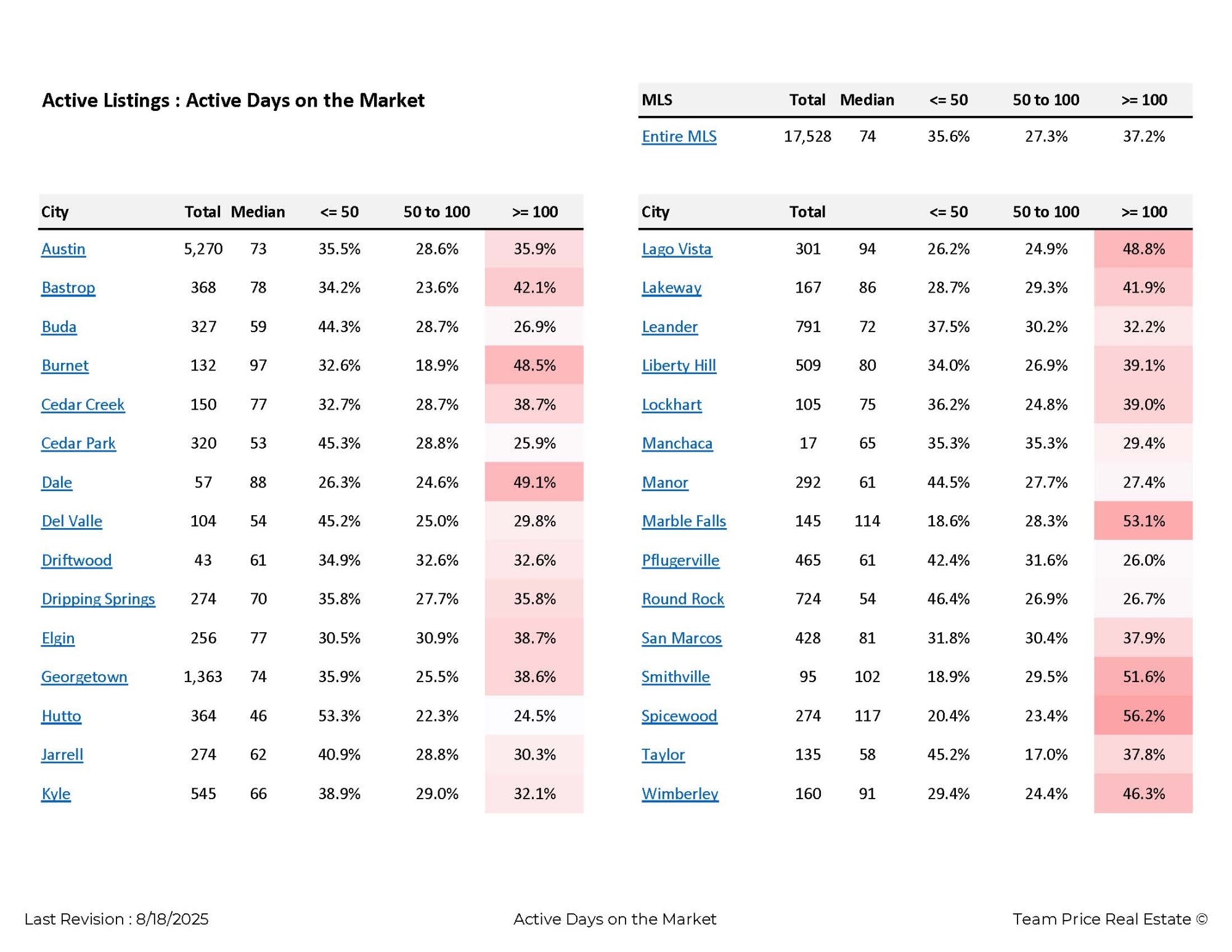The image size is (1232, 952).
Task: Click the left table Median column header
Action: (x=258, y=212)
